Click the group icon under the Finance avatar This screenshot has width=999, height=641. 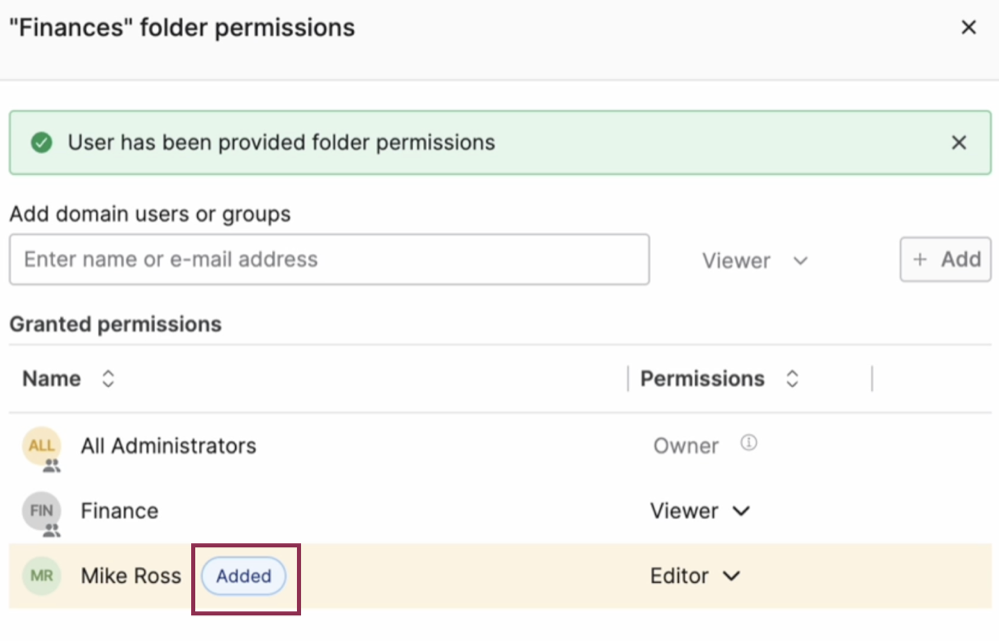click(x=52, y=527)
